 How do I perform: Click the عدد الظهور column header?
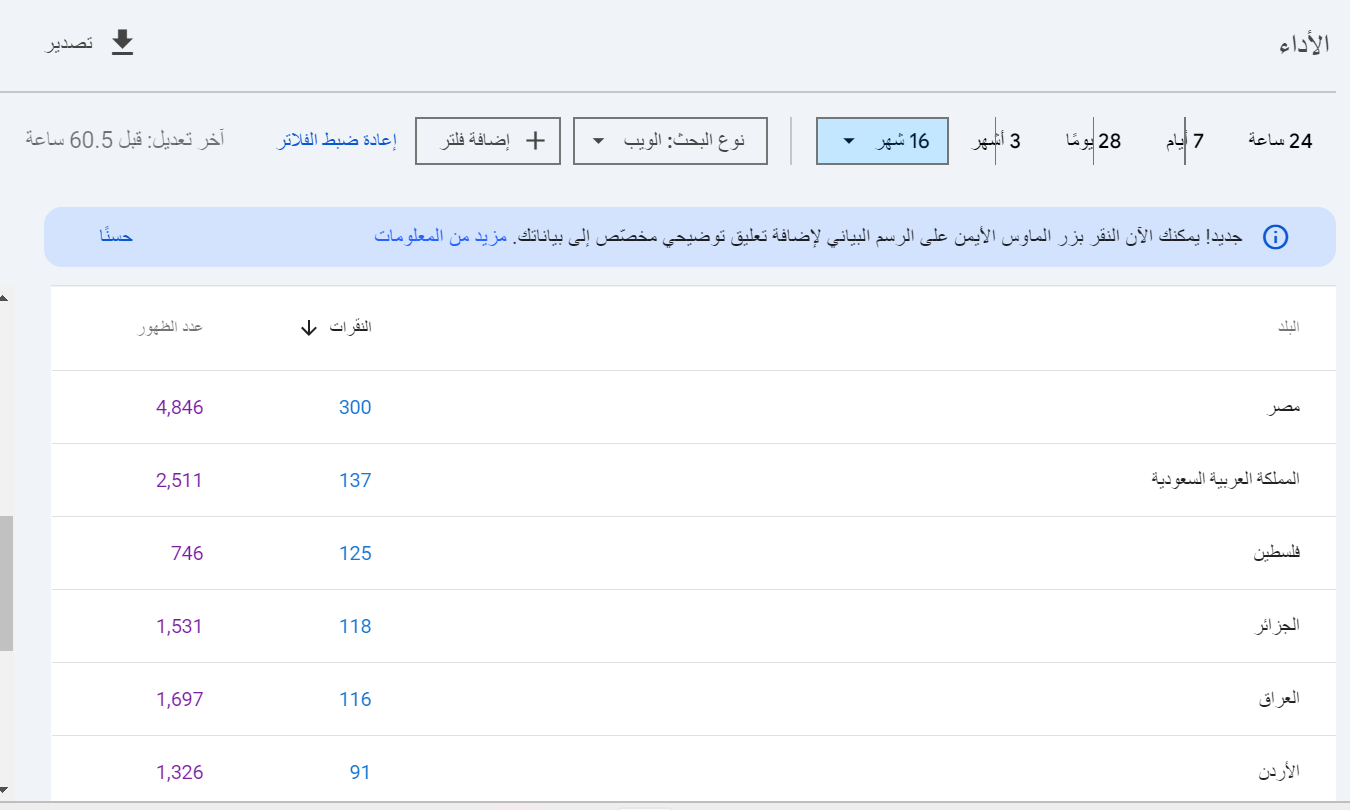point(170,328)
